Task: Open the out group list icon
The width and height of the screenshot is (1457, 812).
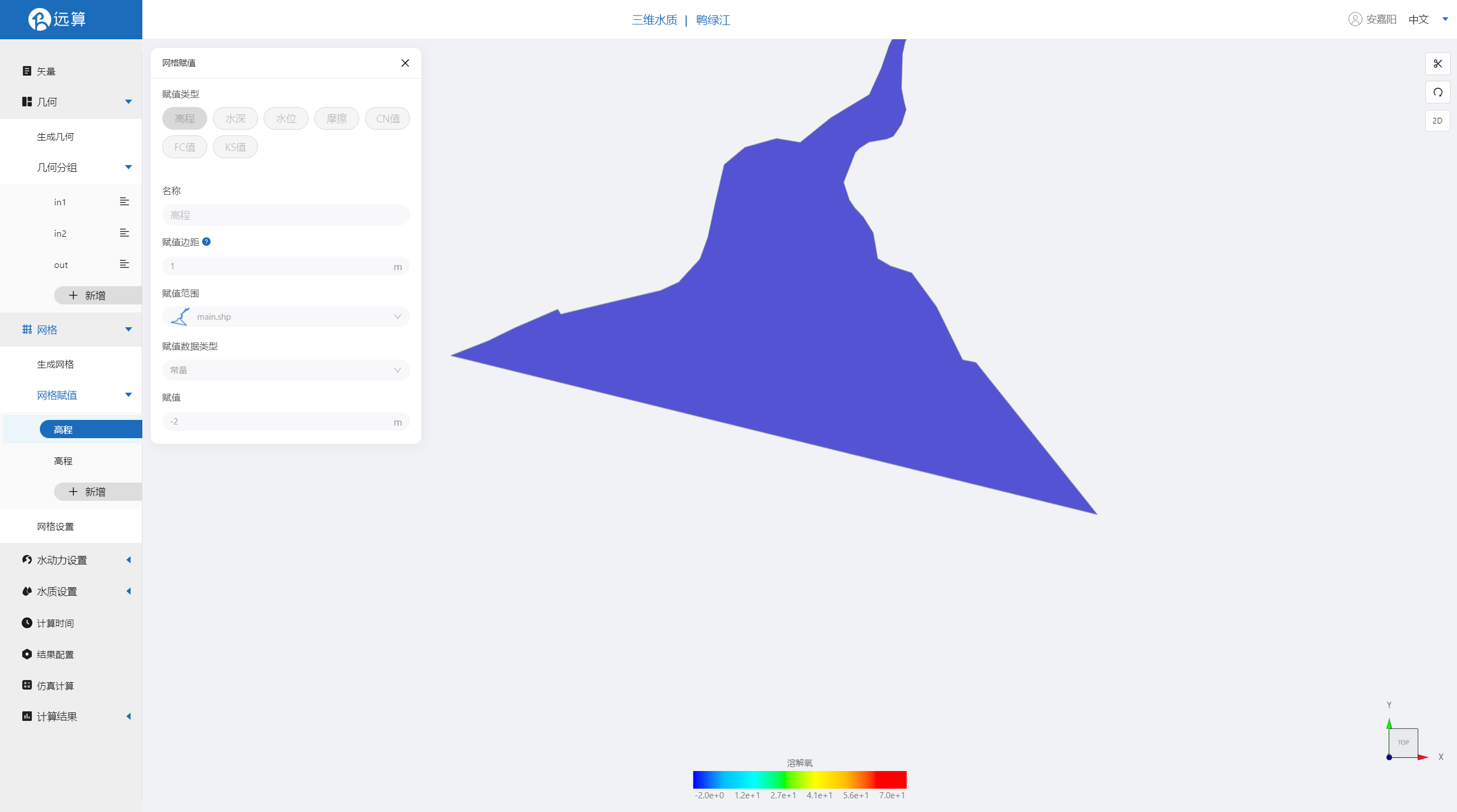Action: point(124,265)
